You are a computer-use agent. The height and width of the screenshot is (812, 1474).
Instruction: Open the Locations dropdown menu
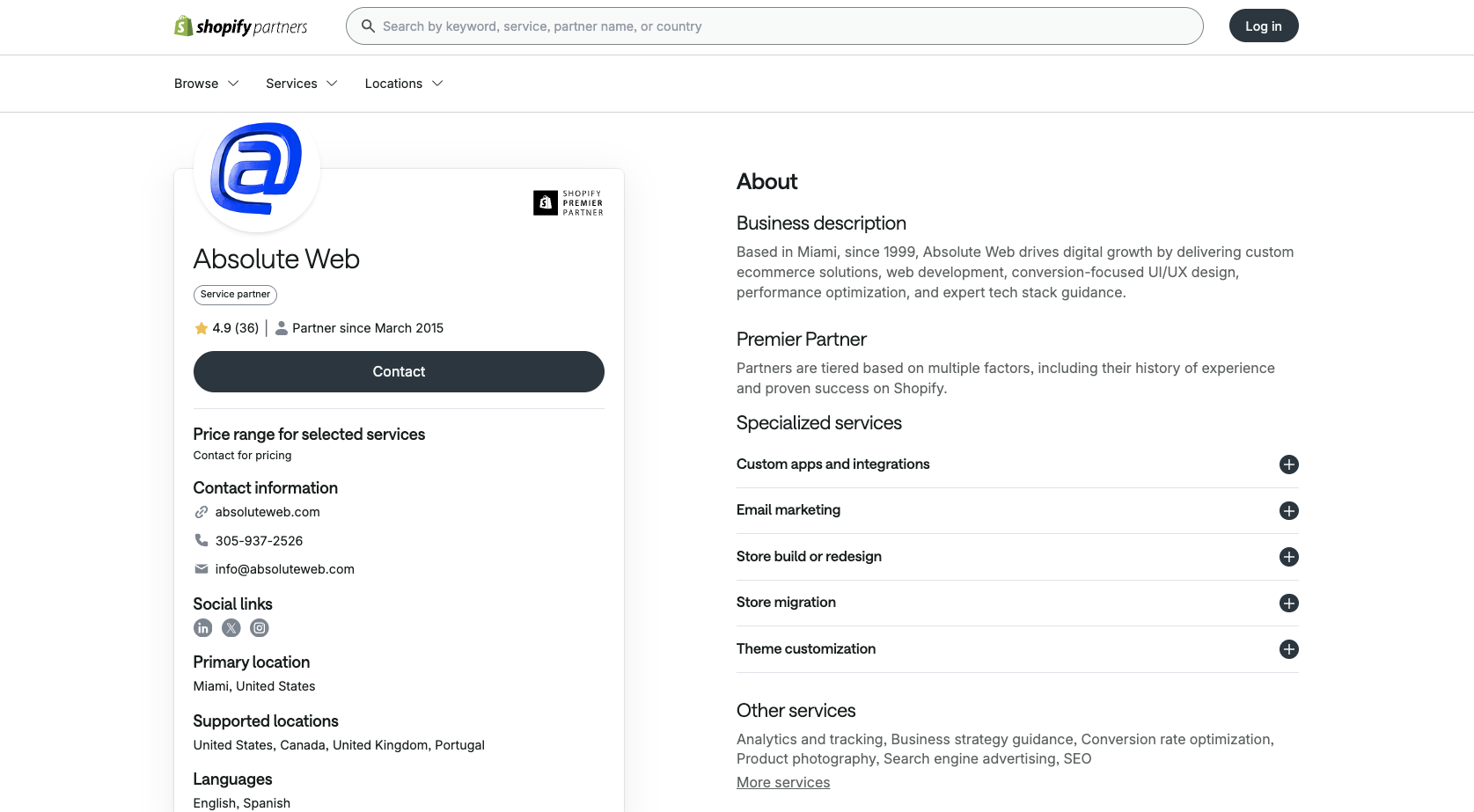403,83
